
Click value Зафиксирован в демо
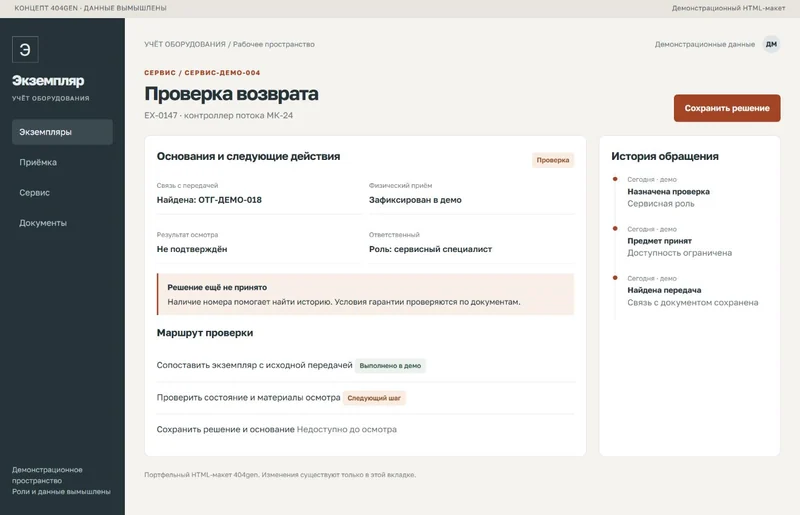[x=415, y=200]
